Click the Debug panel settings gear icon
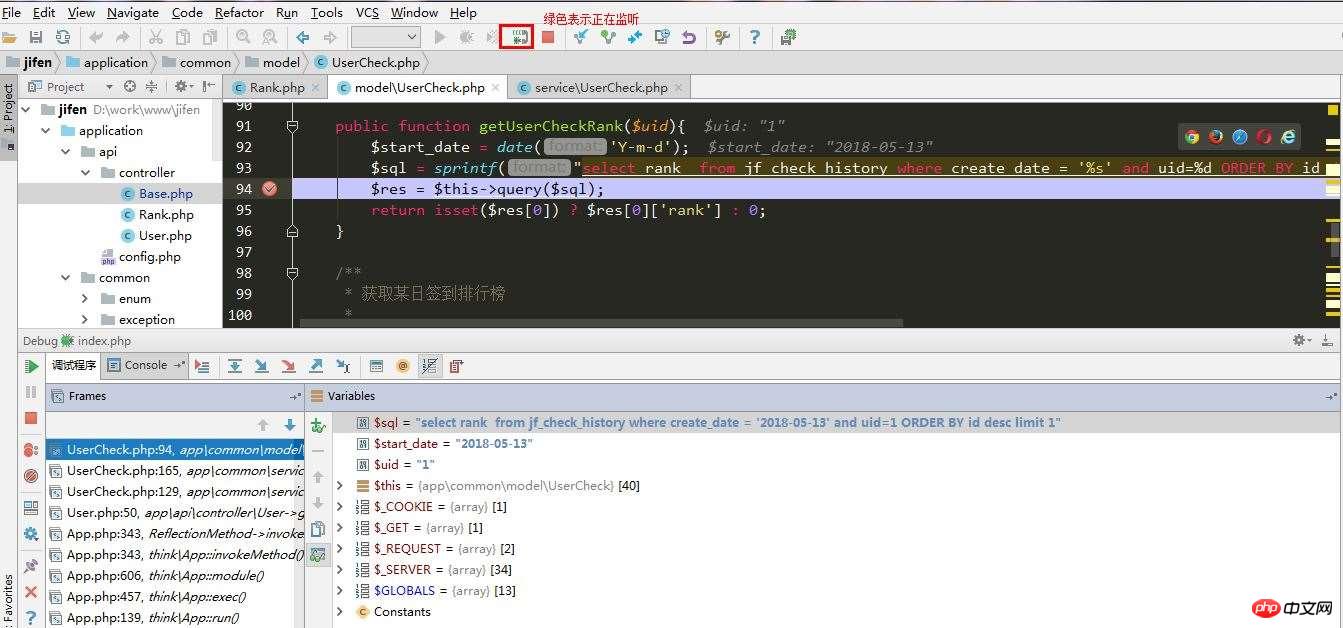The height and width of the screenshot is (628, 1343). point(1299,341)
